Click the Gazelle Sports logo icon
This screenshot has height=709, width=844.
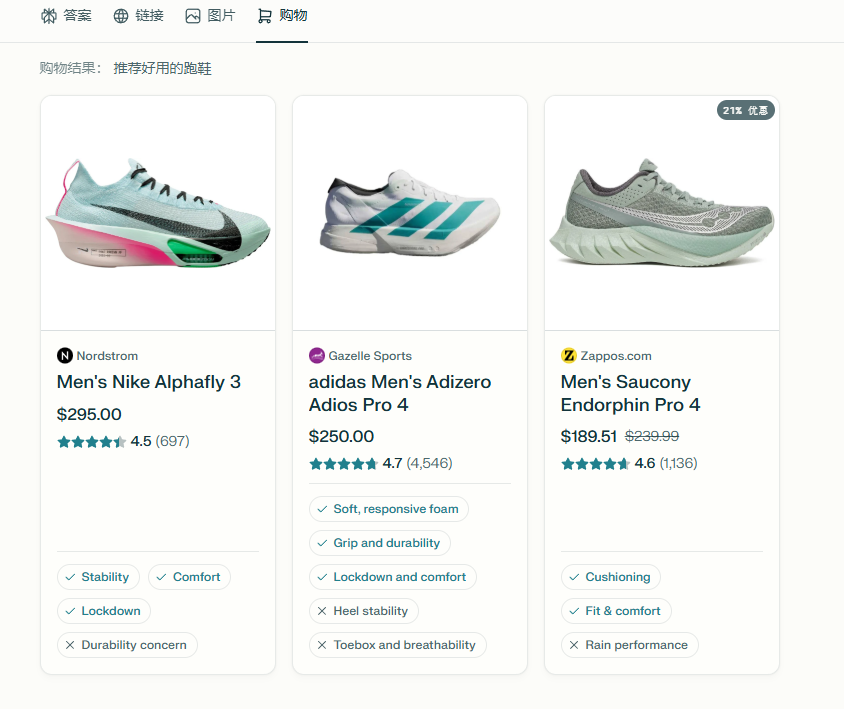[x=316, y=356]
